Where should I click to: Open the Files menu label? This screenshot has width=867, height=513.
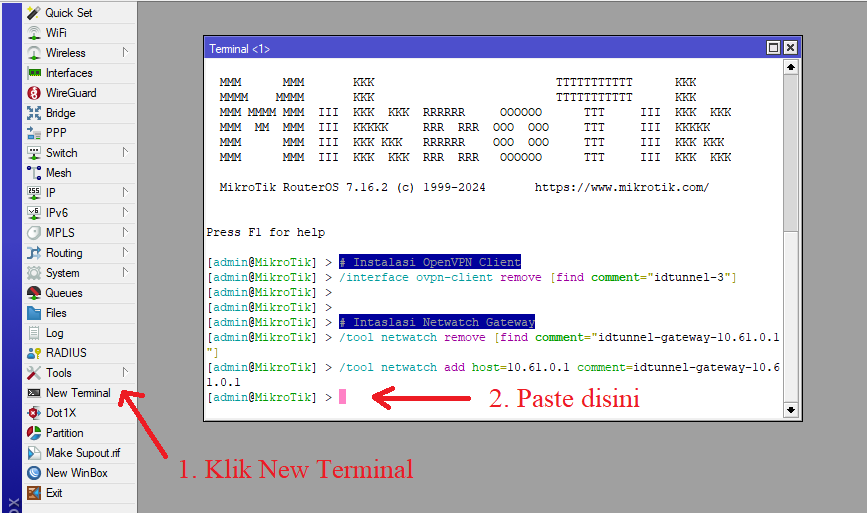point(56,313)
